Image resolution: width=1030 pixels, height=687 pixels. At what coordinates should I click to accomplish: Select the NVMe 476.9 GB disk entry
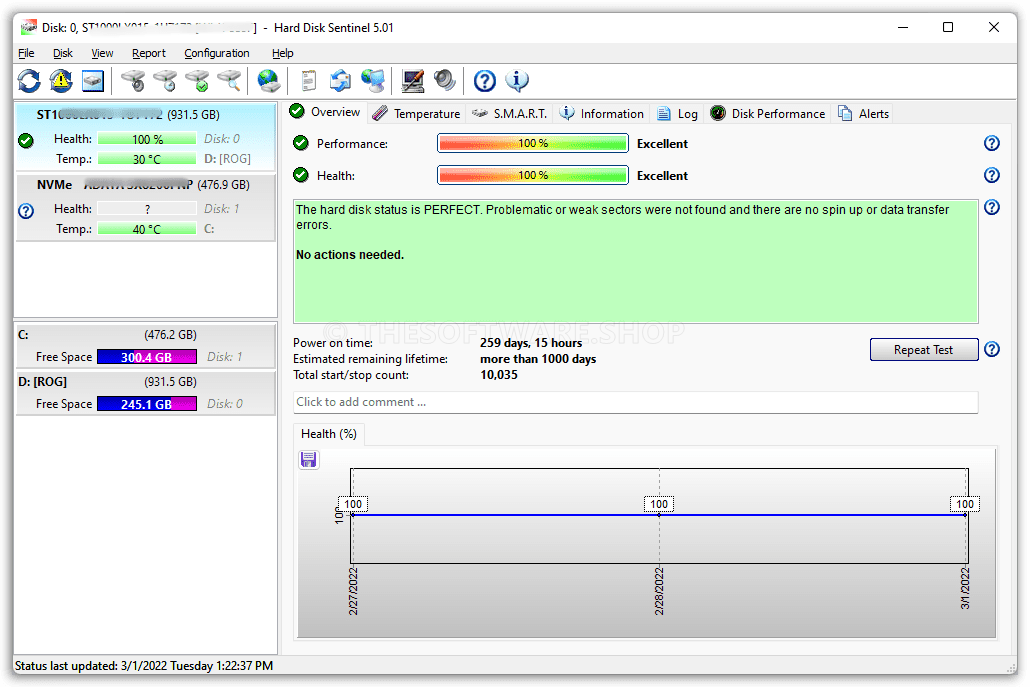click(x=145, y=207)
